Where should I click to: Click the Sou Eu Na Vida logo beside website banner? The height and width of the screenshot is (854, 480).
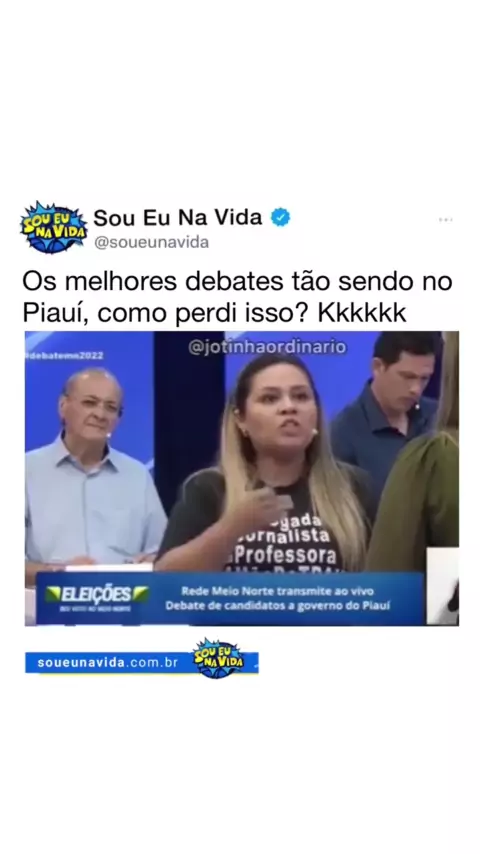click(x=218, y=658)
